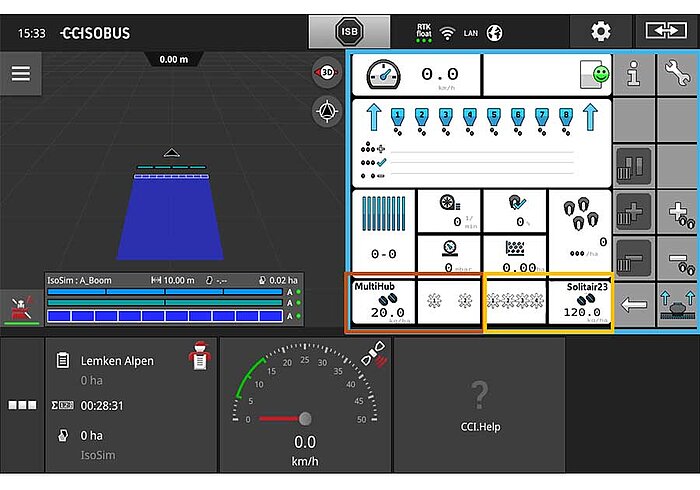700x490 pixels.
Task: Select the MultiHub 20.0 rate tile
Action: (380, 301)
